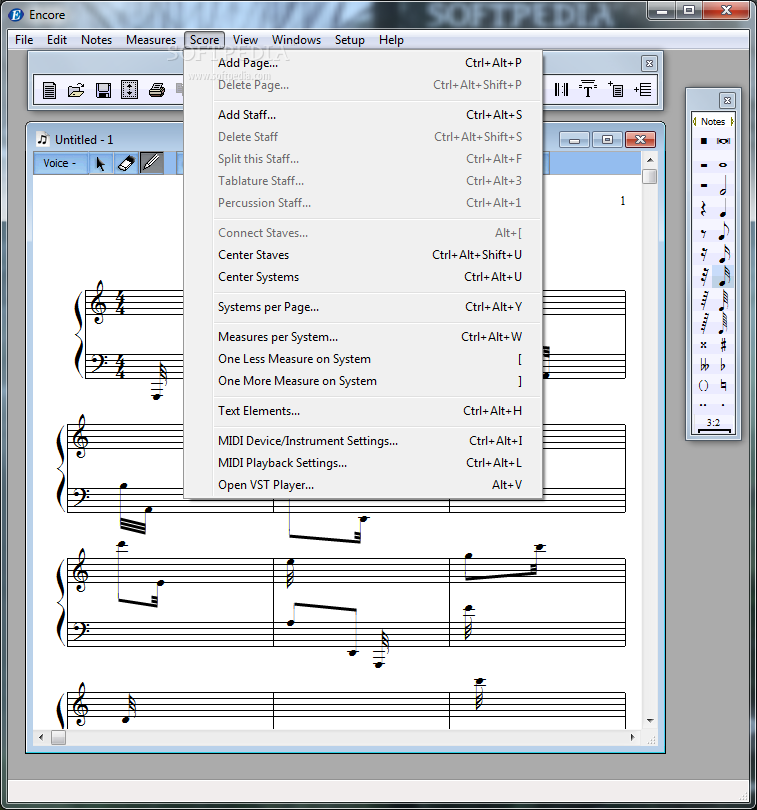Viewport: 757px width, 810px height.
Task: Pick the half note in Notes palette
Action: tap(723, 186)
